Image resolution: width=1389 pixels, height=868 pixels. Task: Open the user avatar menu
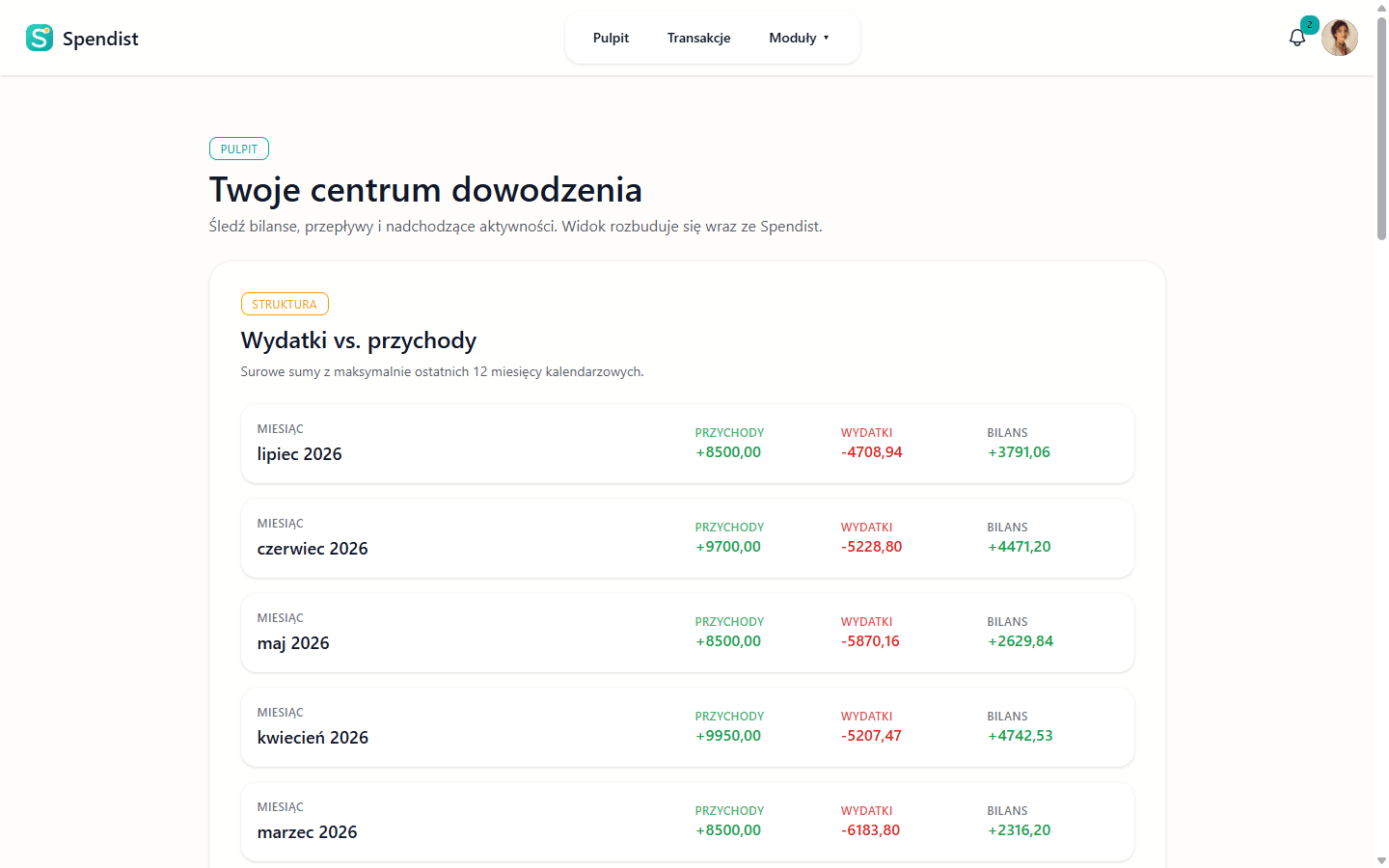[x=1340, y=38]
